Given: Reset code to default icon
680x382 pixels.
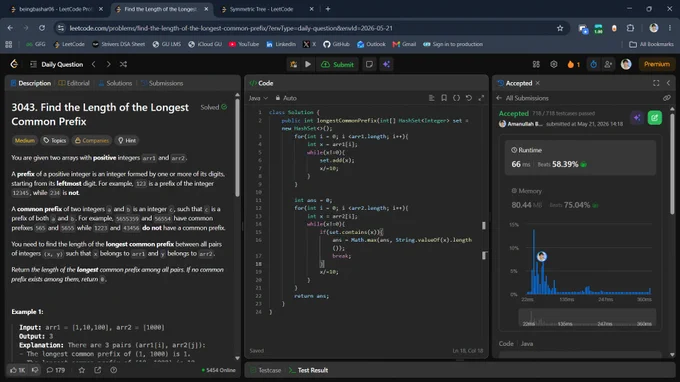Looking at the screenshot, I should (x=469, y=98).
